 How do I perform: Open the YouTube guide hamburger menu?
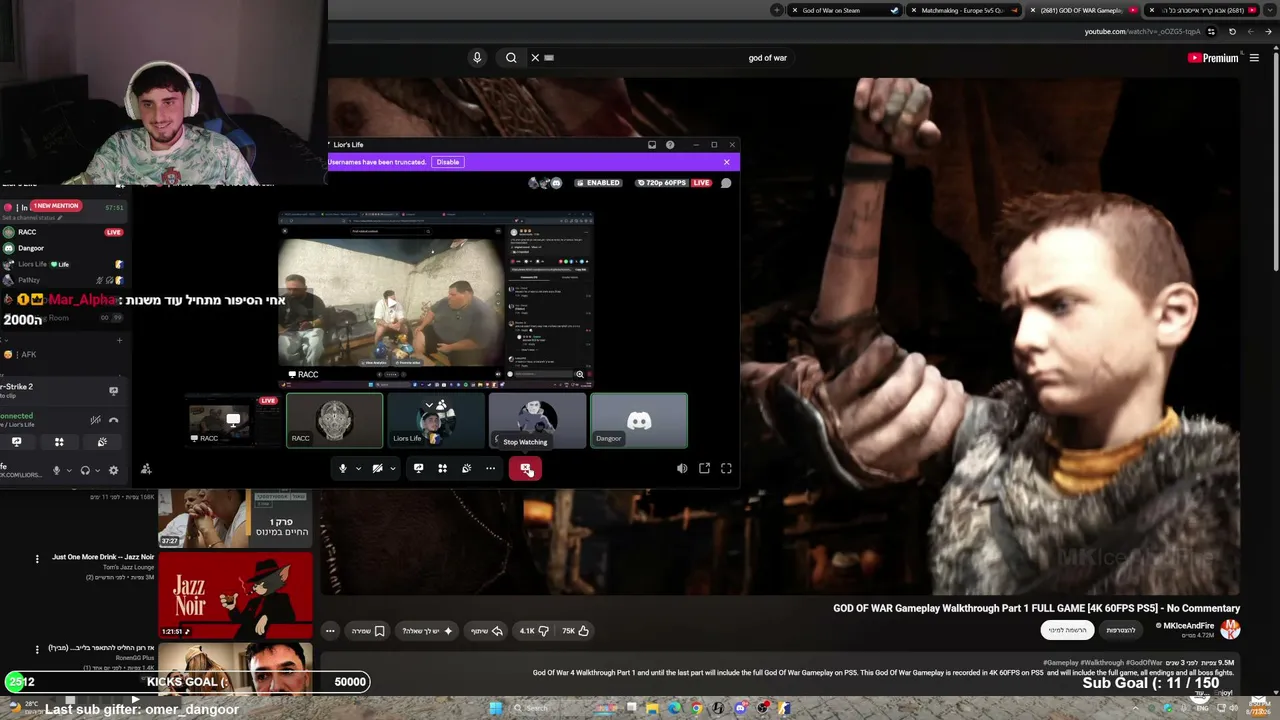pos(1254,58)
